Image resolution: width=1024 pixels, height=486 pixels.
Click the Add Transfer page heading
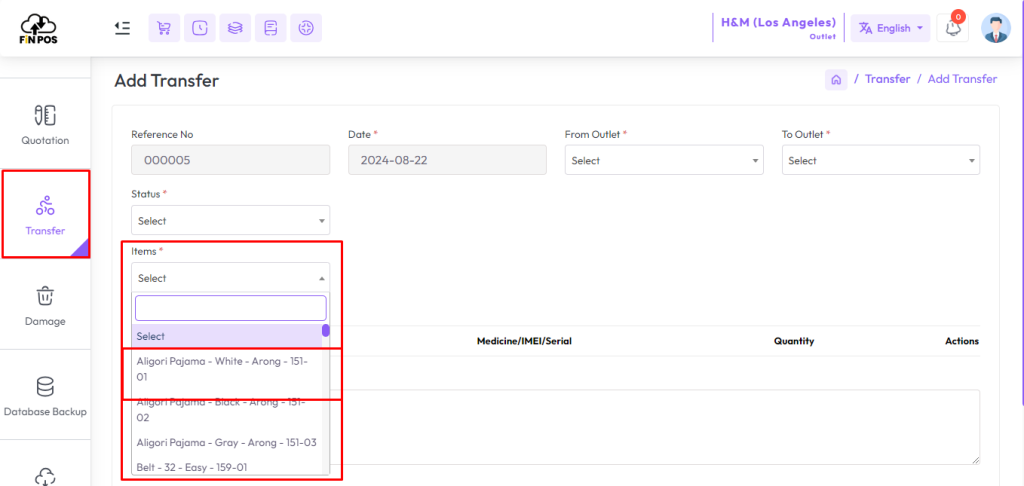click(x=167, y=80)
